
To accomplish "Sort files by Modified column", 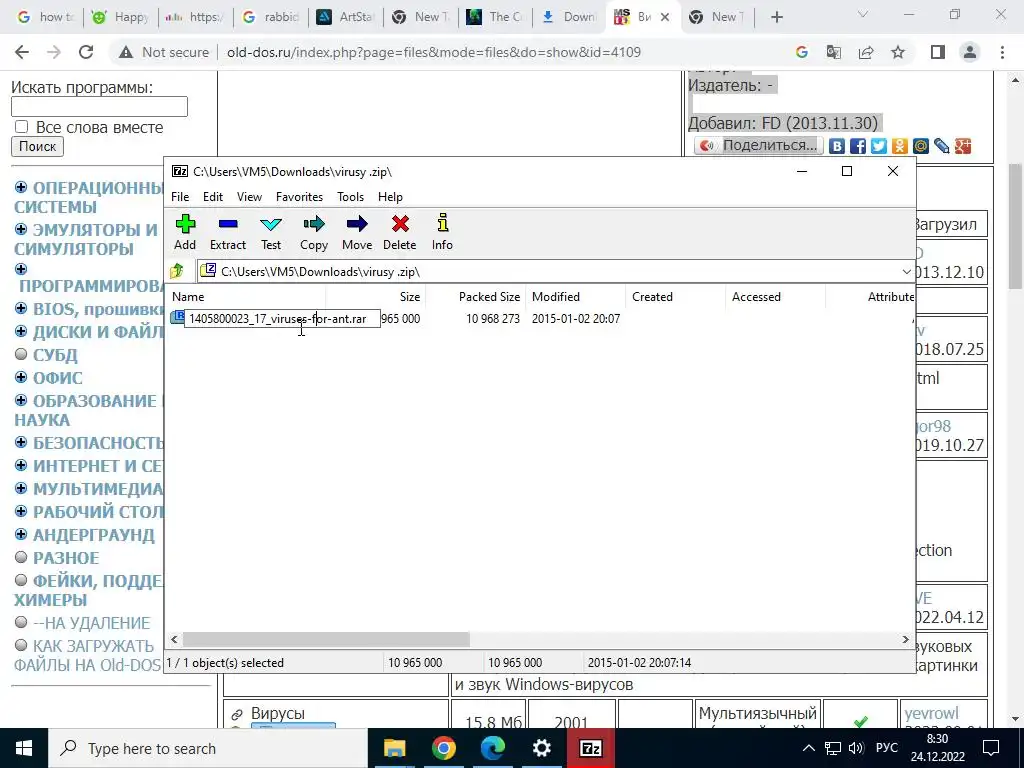I will (x=575, y=296).
